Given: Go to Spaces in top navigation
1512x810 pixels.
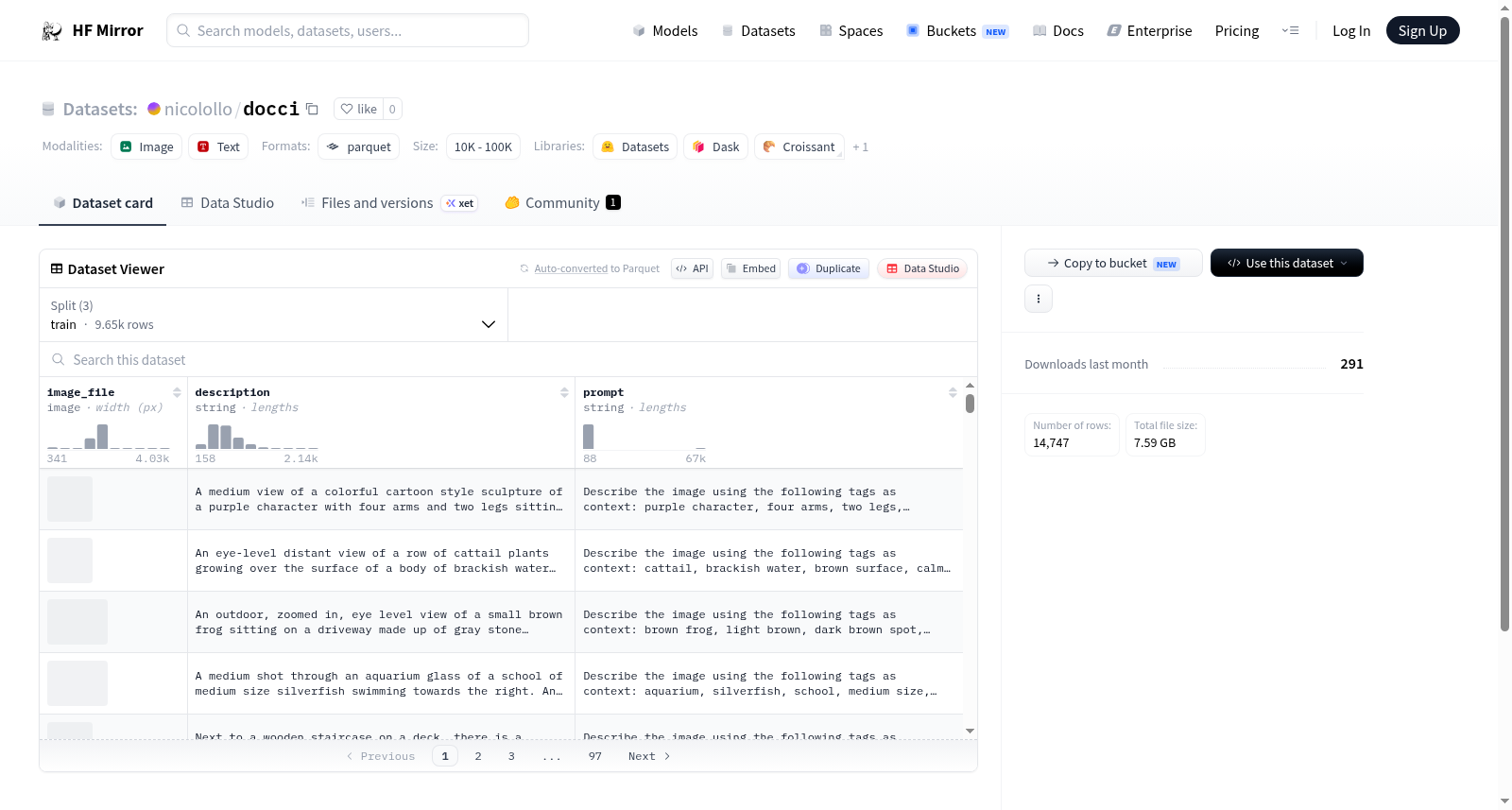Looking at the screenshot, I should pos(850,30).
